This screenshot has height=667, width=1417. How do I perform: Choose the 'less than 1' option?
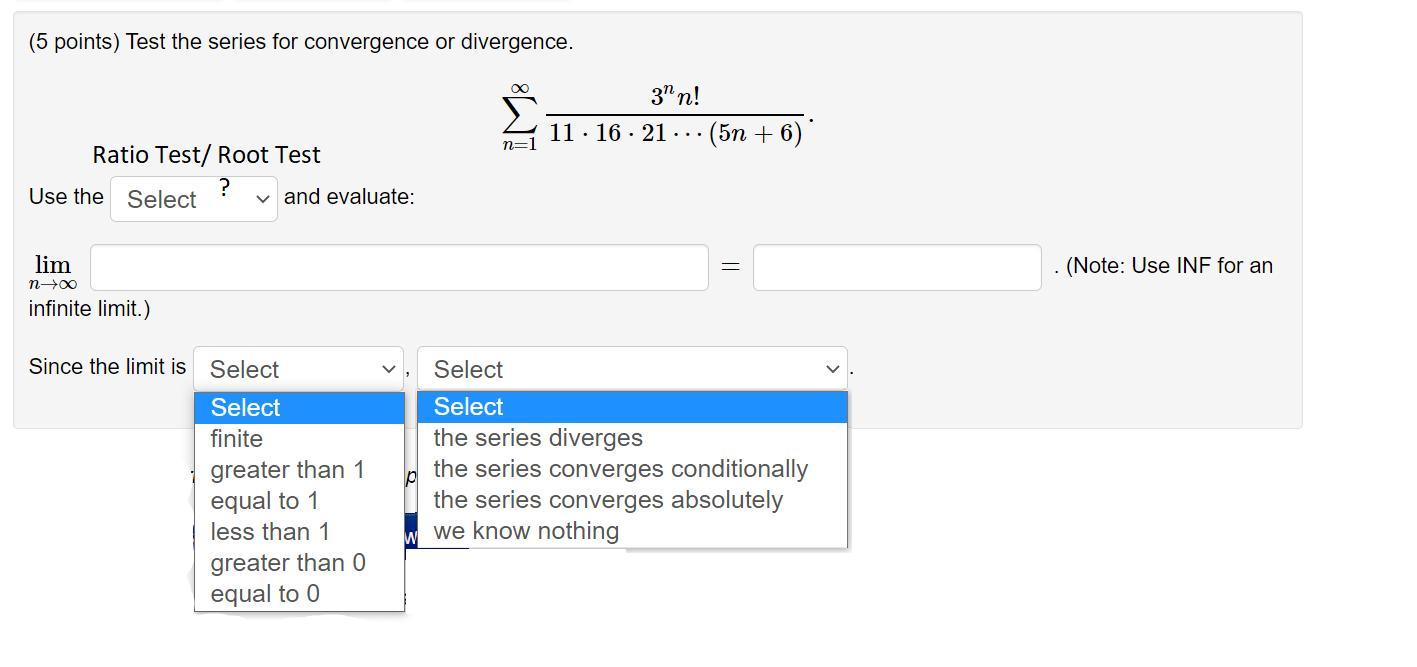point(269,532)
